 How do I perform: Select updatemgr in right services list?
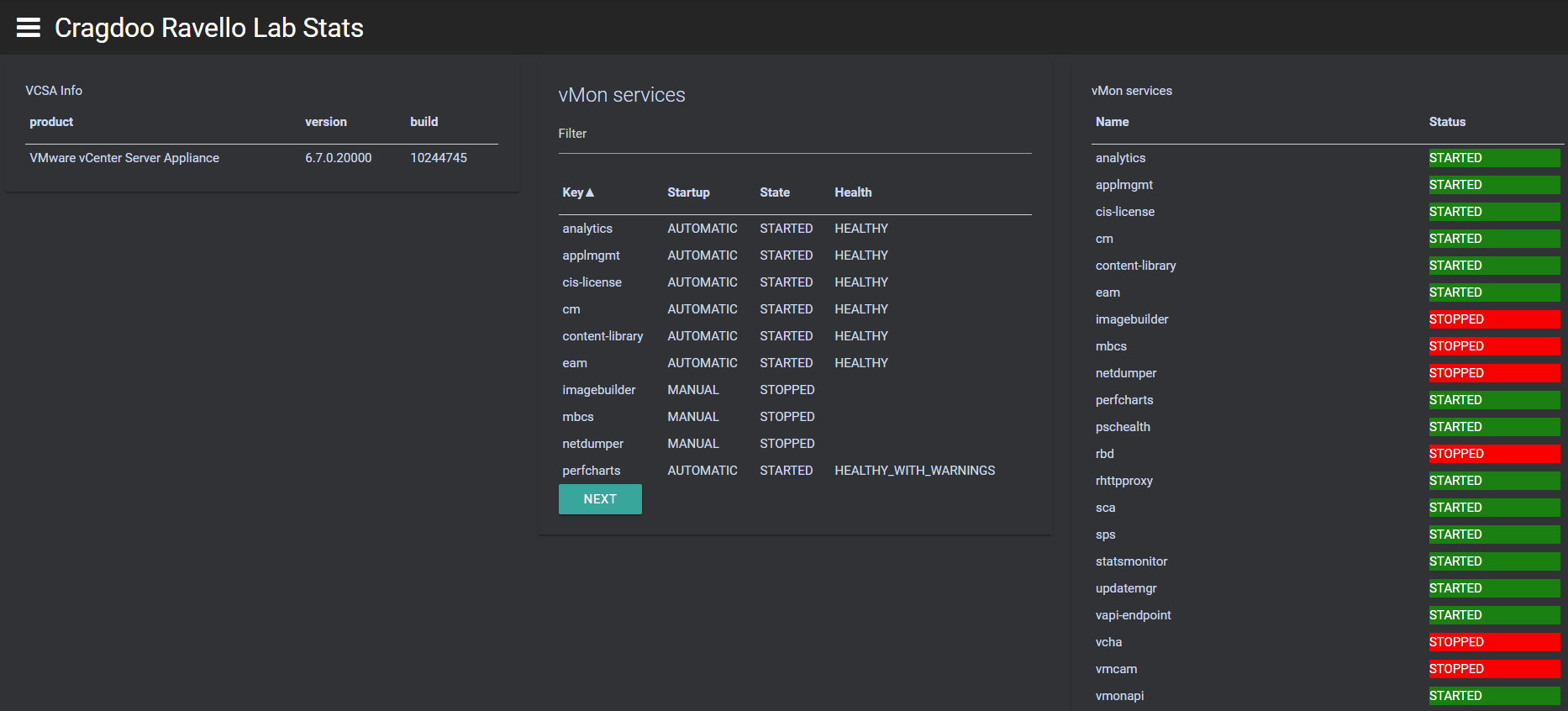pyautogui.click(x=1126, y=588)
